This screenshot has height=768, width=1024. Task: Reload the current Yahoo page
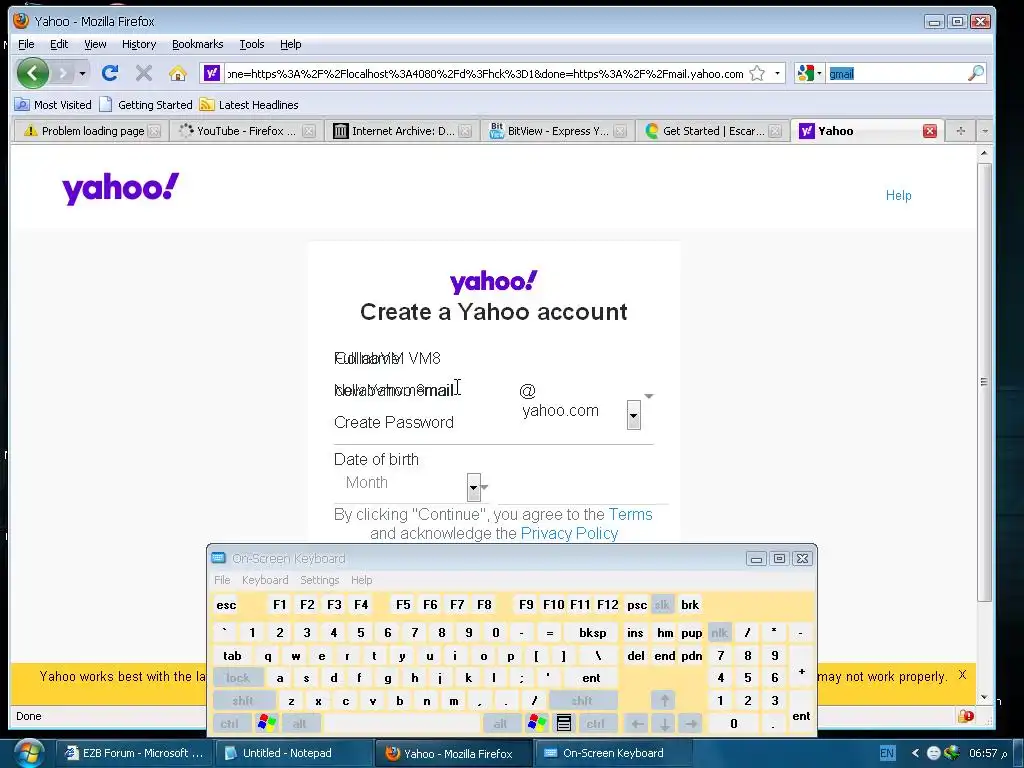(x=110, y=73)
